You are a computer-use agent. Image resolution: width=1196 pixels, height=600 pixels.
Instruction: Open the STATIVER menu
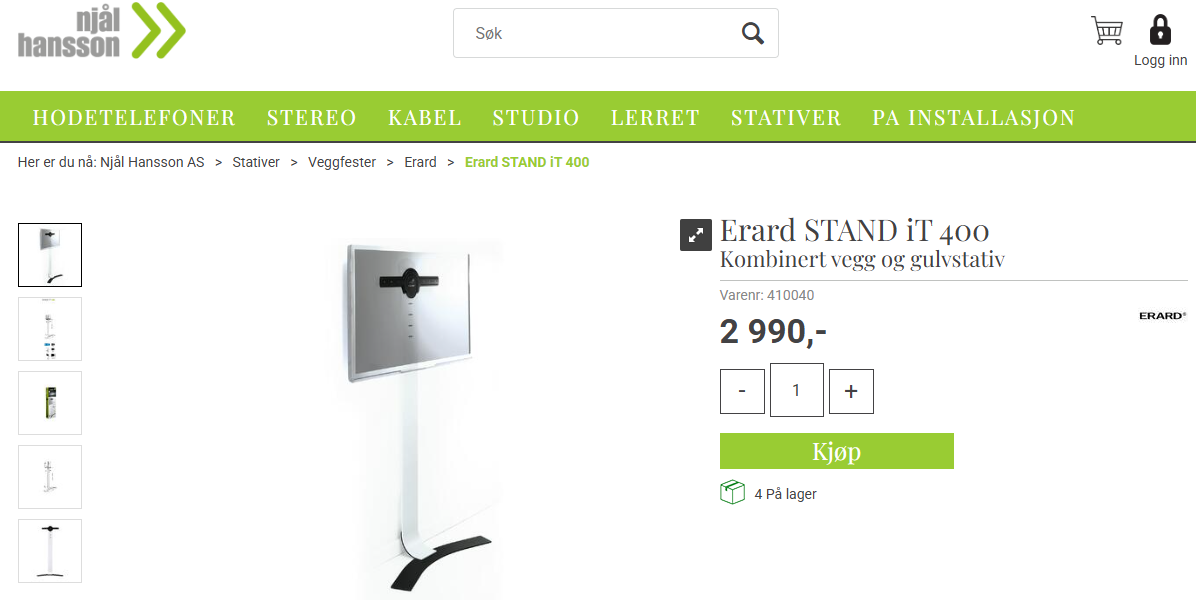[x=786, y=117]
